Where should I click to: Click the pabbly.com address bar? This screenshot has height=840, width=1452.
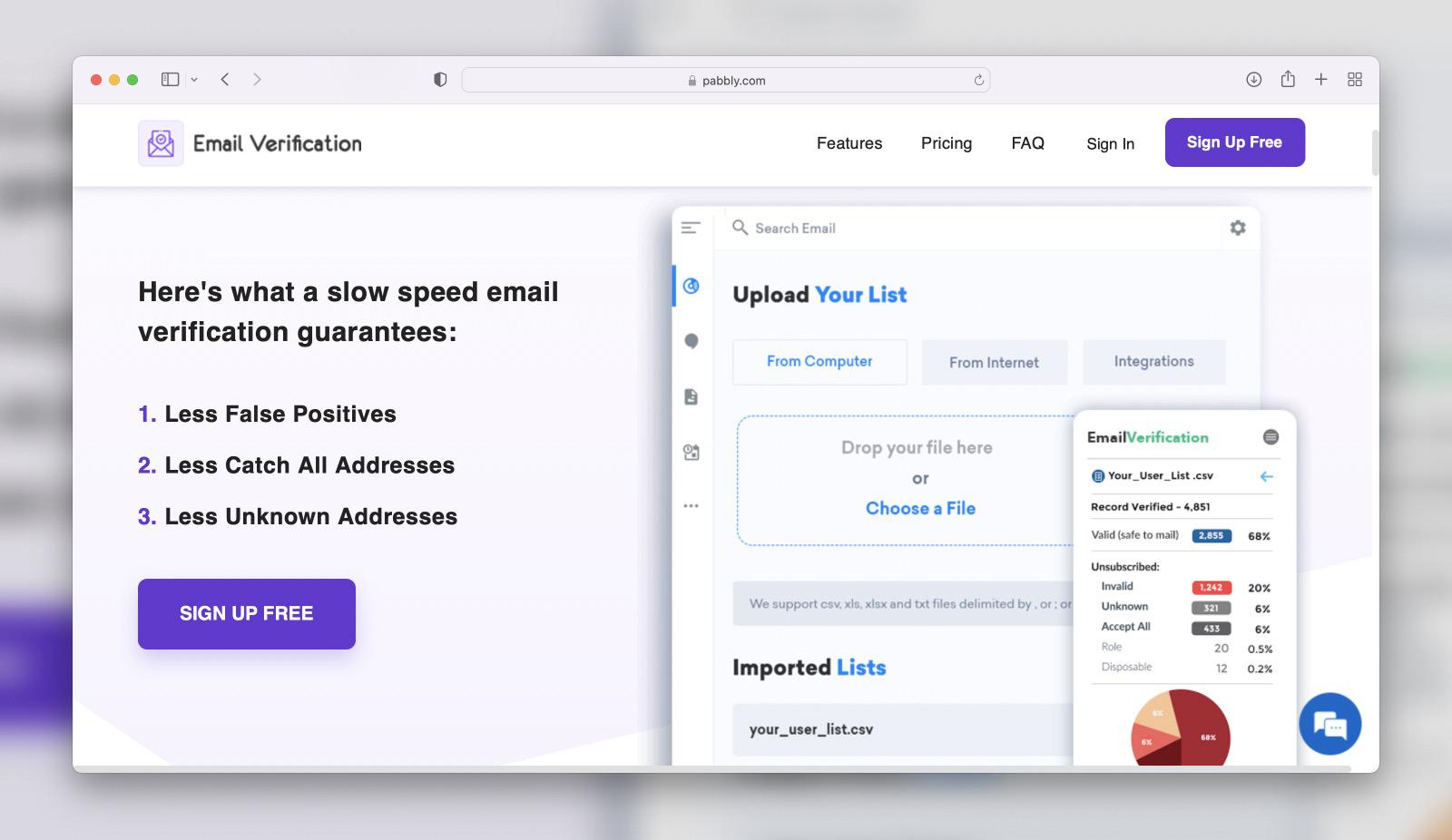[726, 80]
